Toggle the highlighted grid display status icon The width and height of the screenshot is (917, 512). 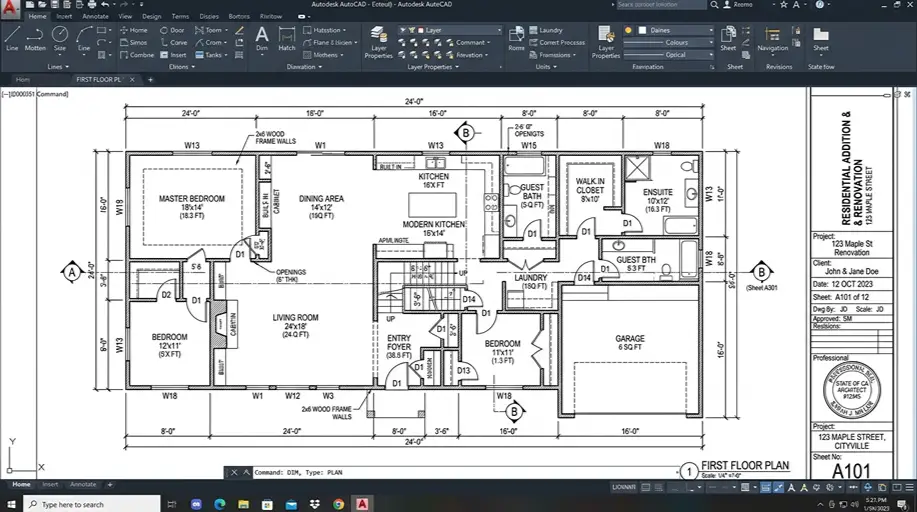765,487
